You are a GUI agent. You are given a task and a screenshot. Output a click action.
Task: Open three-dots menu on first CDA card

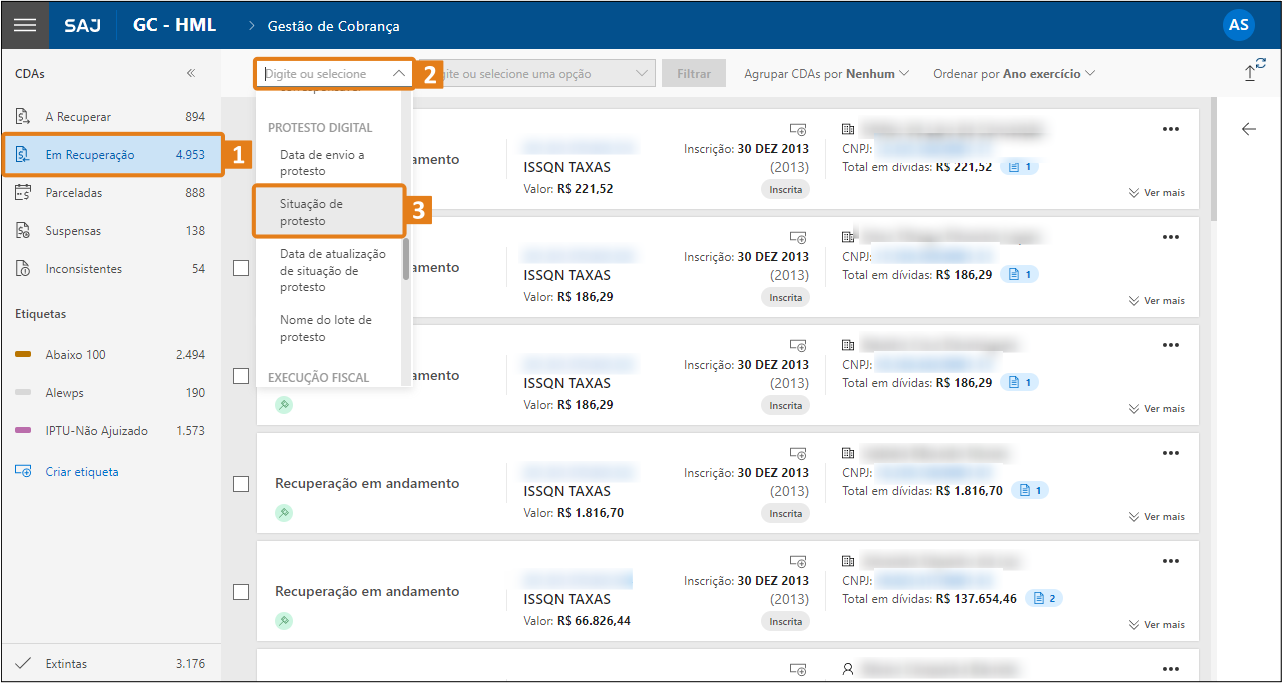click(x=1170, y=129)
